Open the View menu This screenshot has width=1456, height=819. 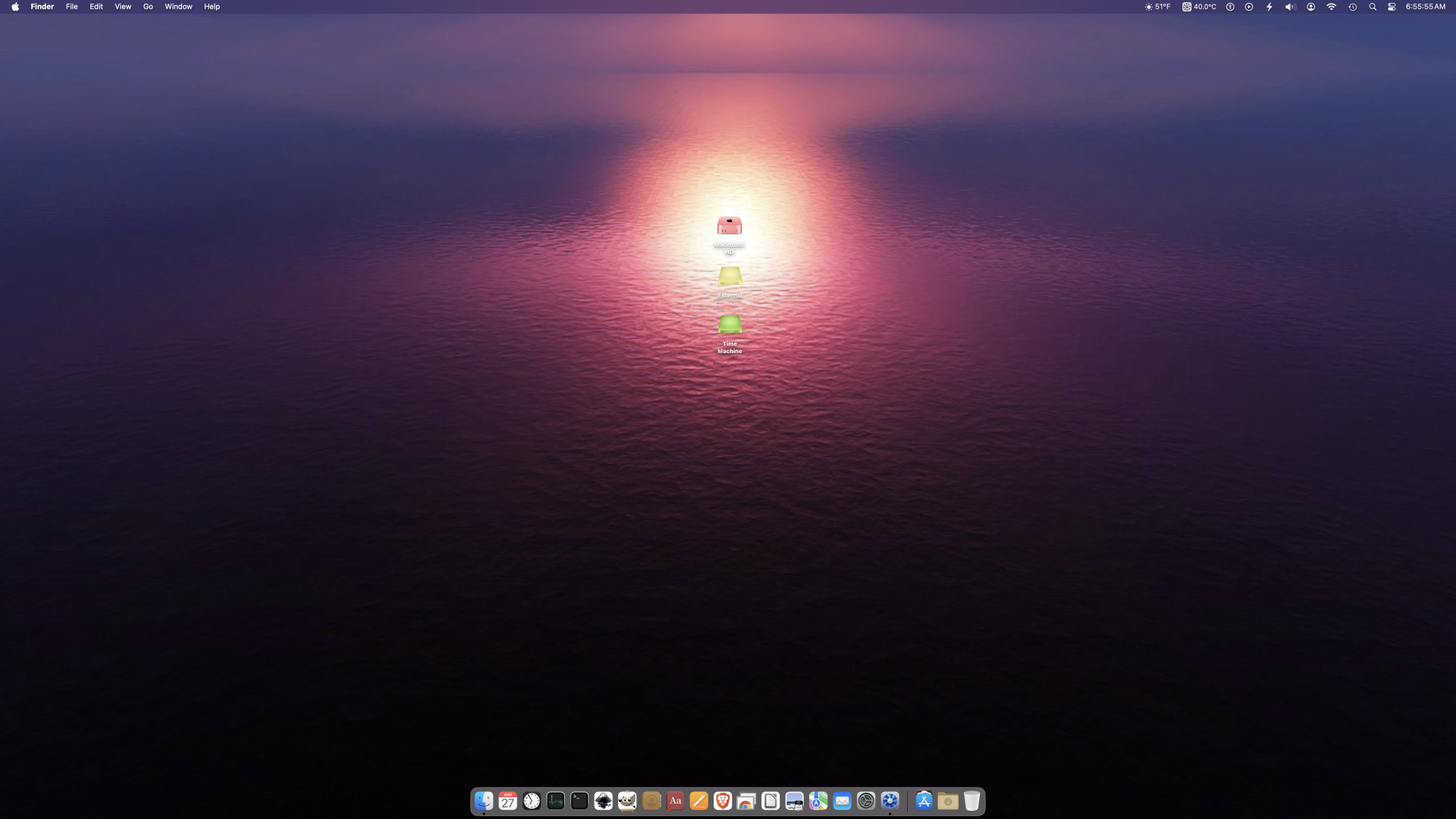[x=123, y=7]
